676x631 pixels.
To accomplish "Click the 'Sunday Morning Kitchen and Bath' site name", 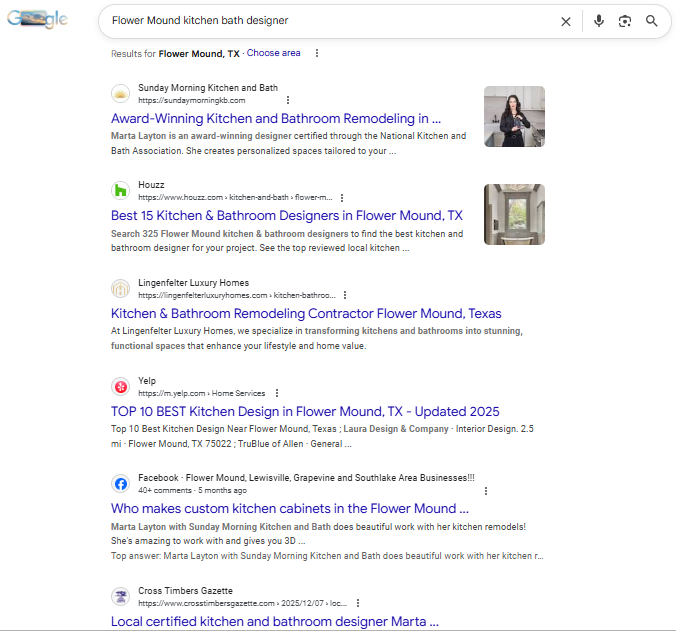I will click(208, 88).
